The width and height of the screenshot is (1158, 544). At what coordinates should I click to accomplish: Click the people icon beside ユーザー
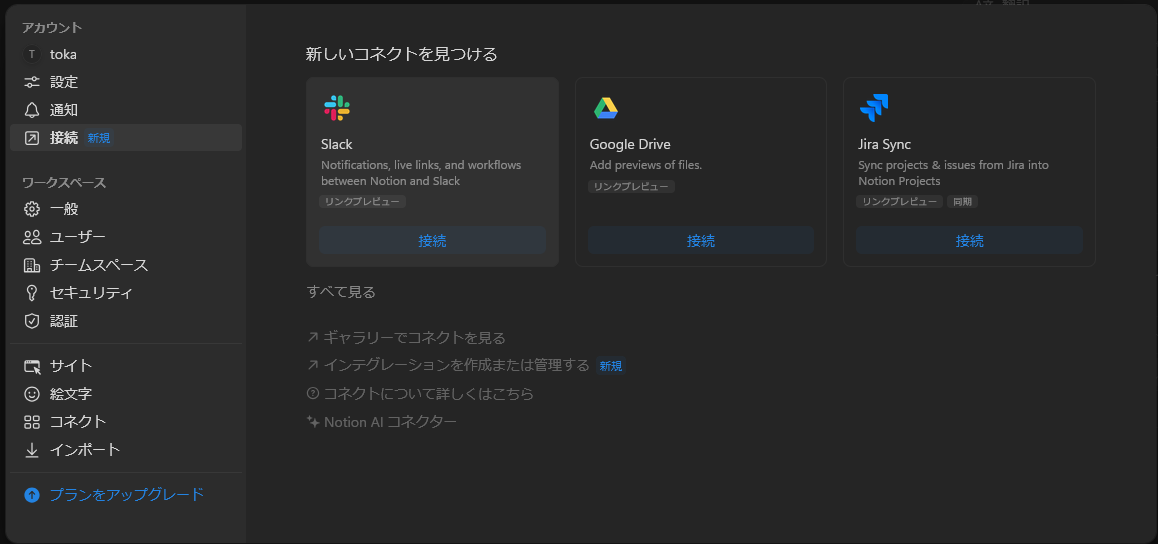click(32, 237)
